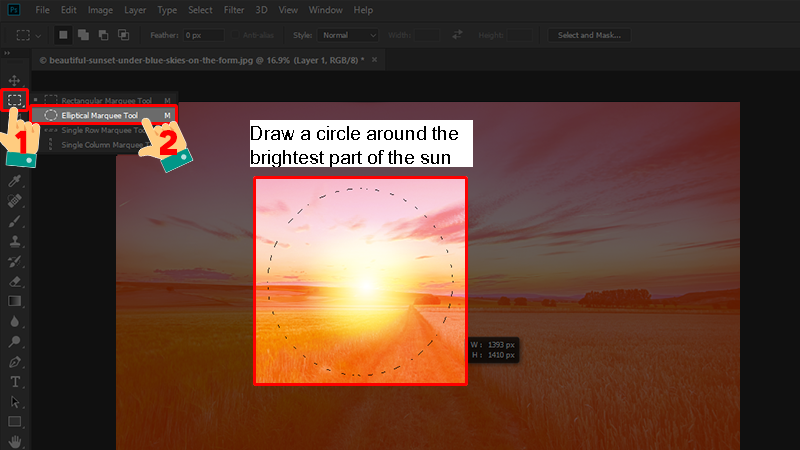Select the Eyedropper tool
Image resolution: width=800 pixels, height=450 pixels.
14,181
